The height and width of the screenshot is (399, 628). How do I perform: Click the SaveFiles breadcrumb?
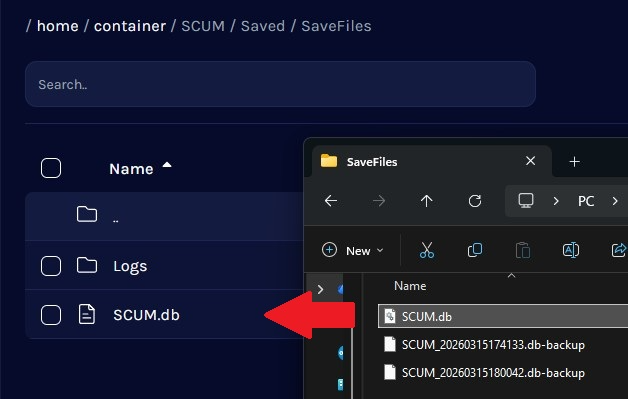tap(336, 26)
